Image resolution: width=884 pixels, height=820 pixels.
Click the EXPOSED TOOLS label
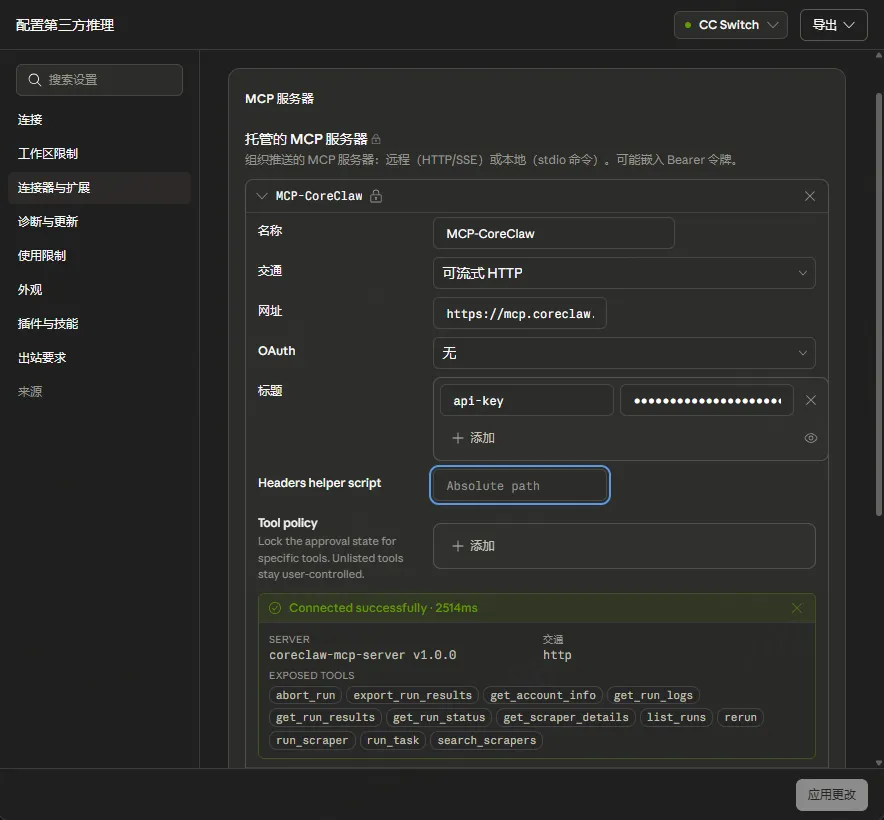coord(311,676)
